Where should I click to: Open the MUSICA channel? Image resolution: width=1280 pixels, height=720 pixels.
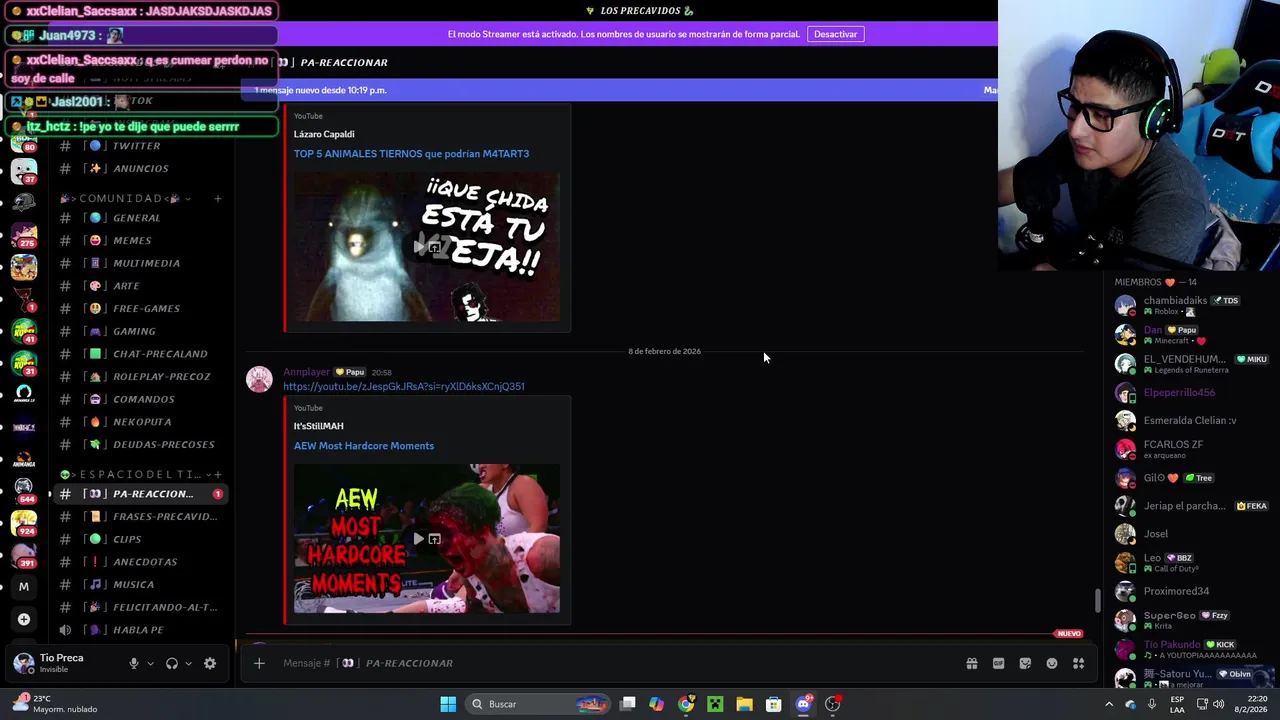tap(138, 584)
